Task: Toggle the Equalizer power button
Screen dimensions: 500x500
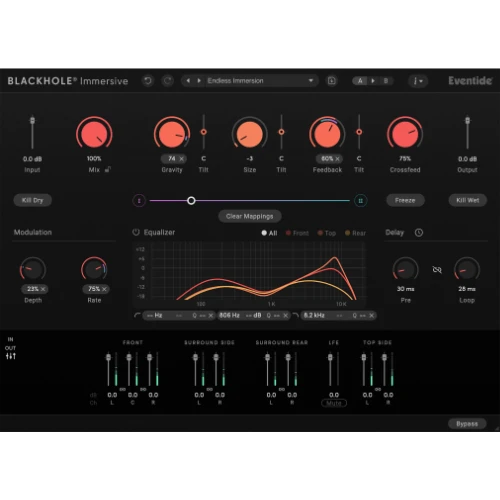Action: (x=136, y=232)
